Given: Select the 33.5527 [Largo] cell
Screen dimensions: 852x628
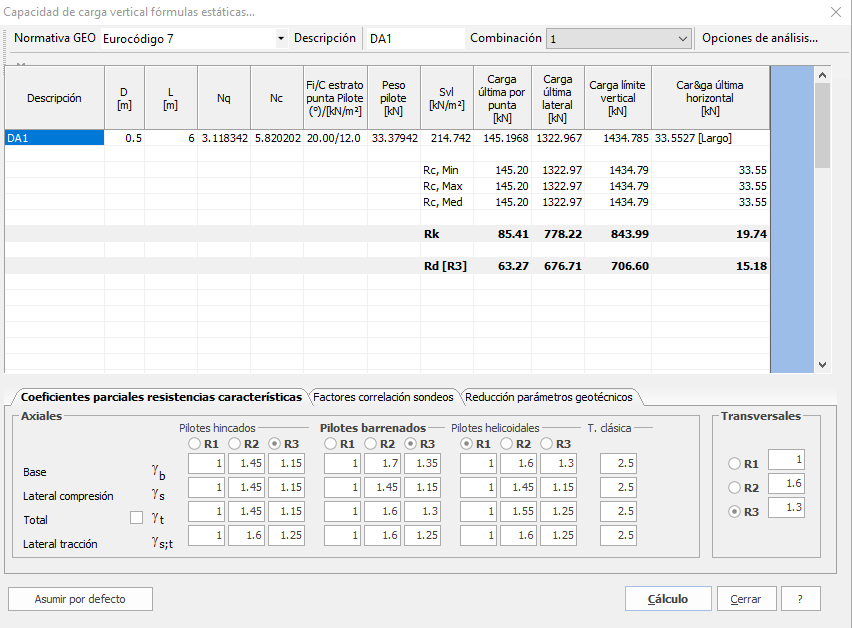Looking at the screenshot, I should click(711, 138).
